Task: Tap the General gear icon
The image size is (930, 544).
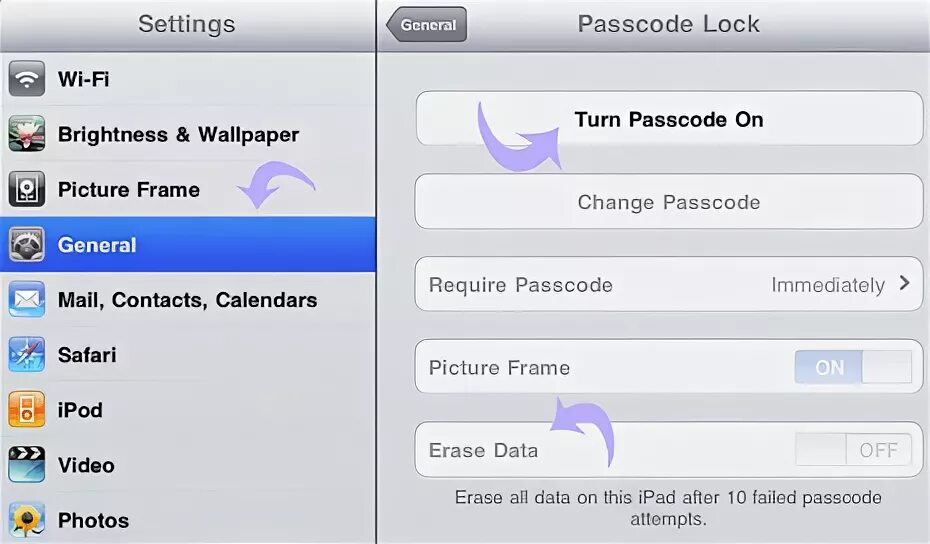Action: [27, 244]
